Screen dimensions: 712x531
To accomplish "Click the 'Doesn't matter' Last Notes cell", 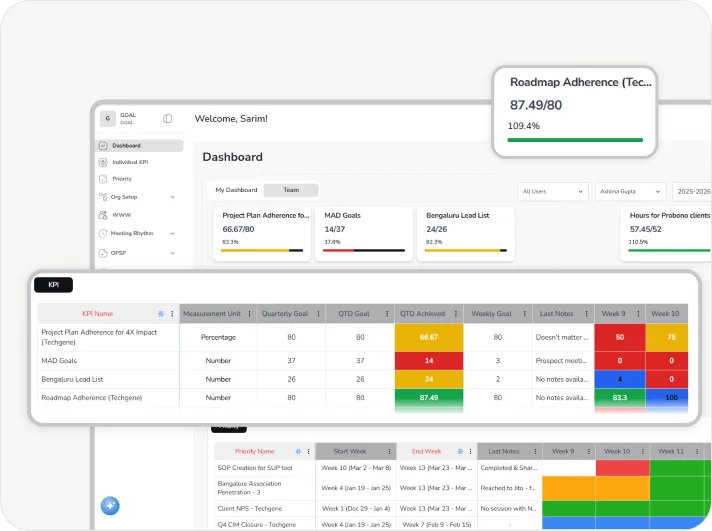I will tap(563, 337).
